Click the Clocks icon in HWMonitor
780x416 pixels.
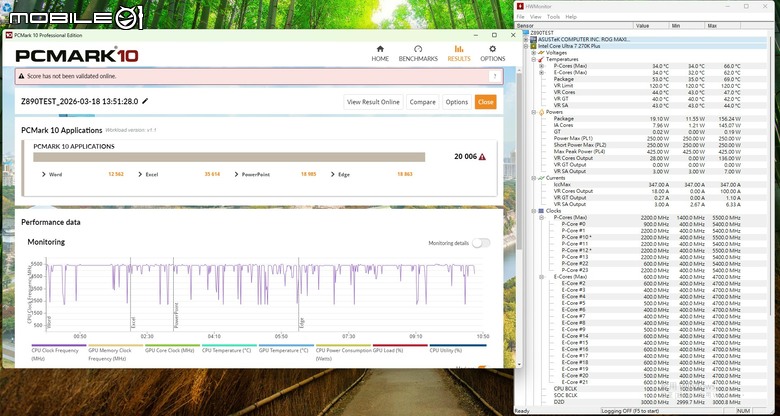point(541,210)
